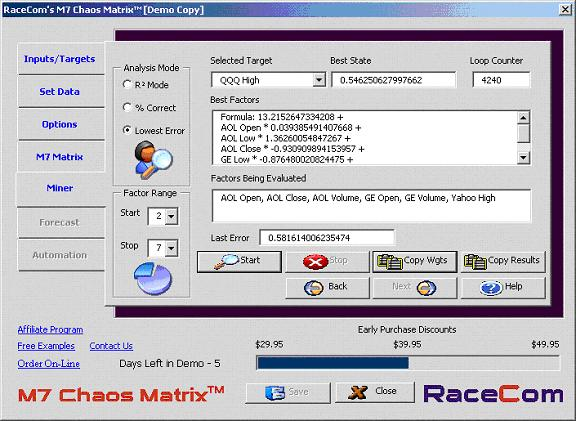Click the Days Left in Demo - 5 text
Viewport: 576px width, 421px height.
click(170, 364)
